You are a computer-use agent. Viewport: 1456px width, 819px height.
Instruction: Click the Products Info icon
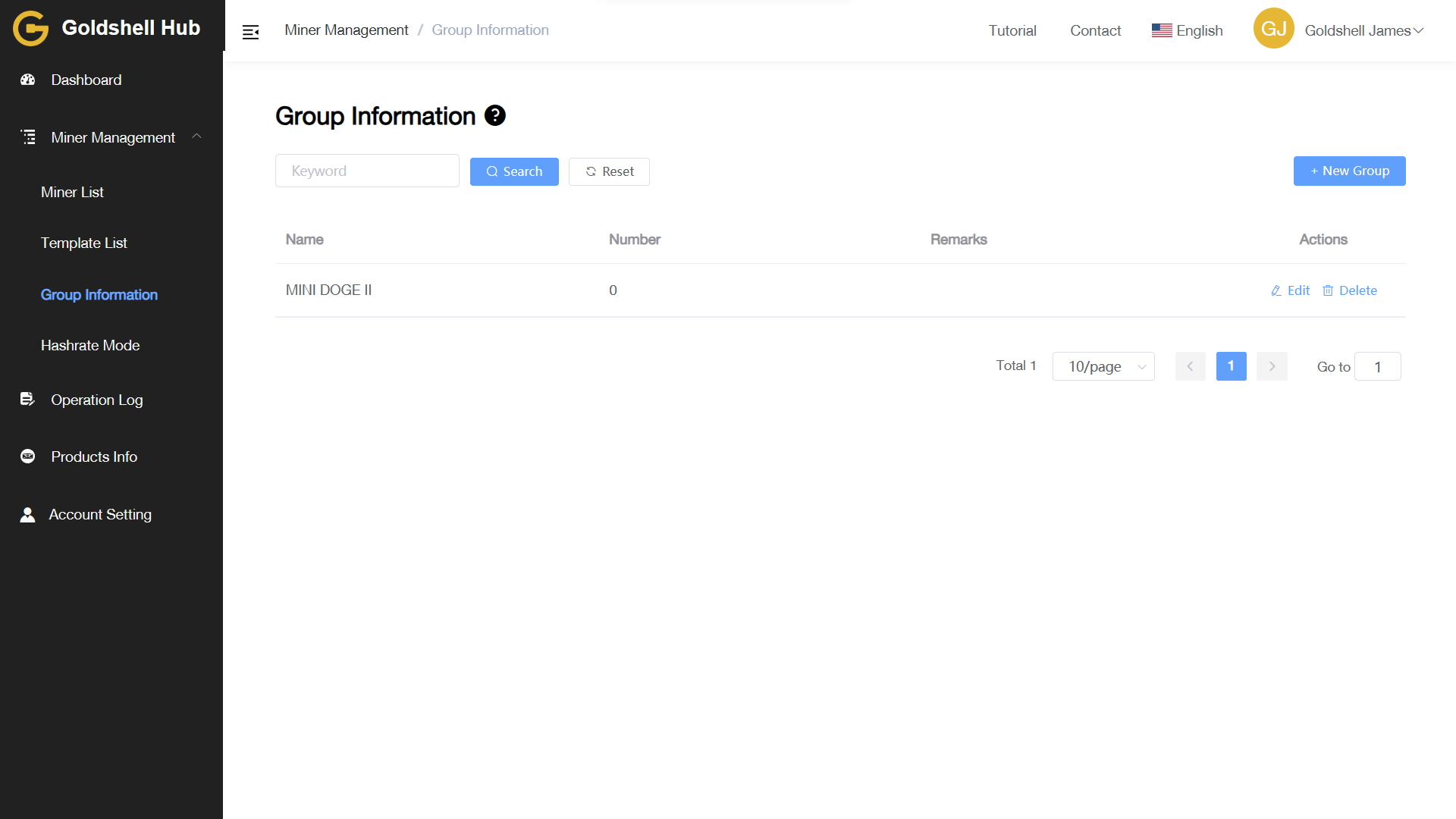click(x=28, y=457)
